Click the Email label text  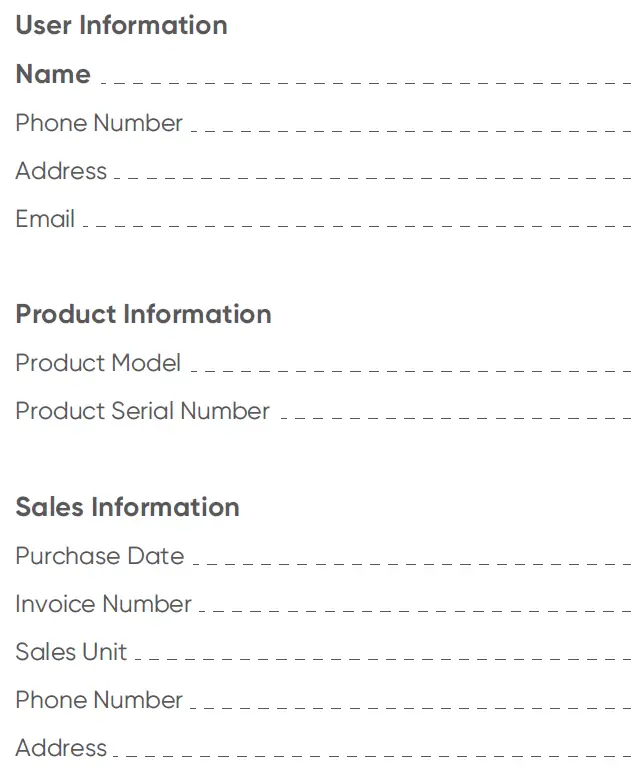coord(45,219)
